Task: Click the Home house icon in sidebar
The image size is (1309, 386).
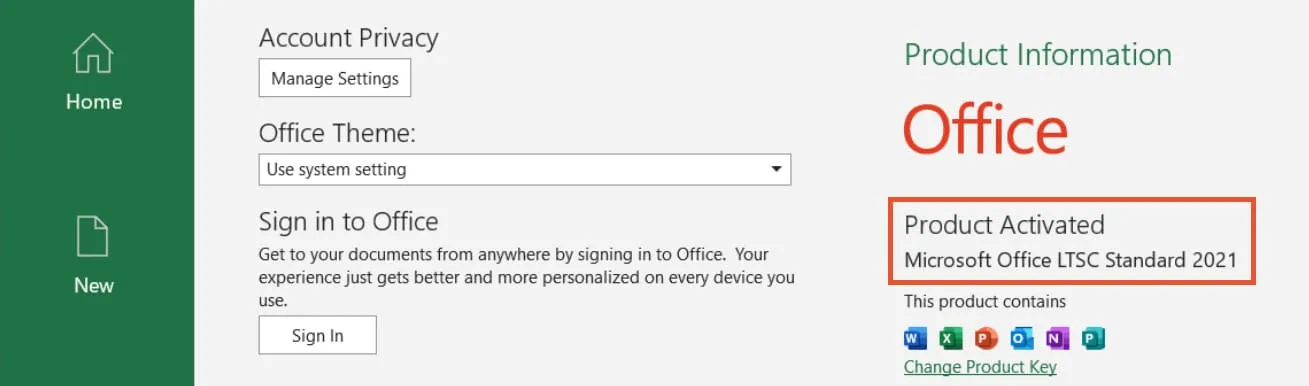Action: coord(93,52)
